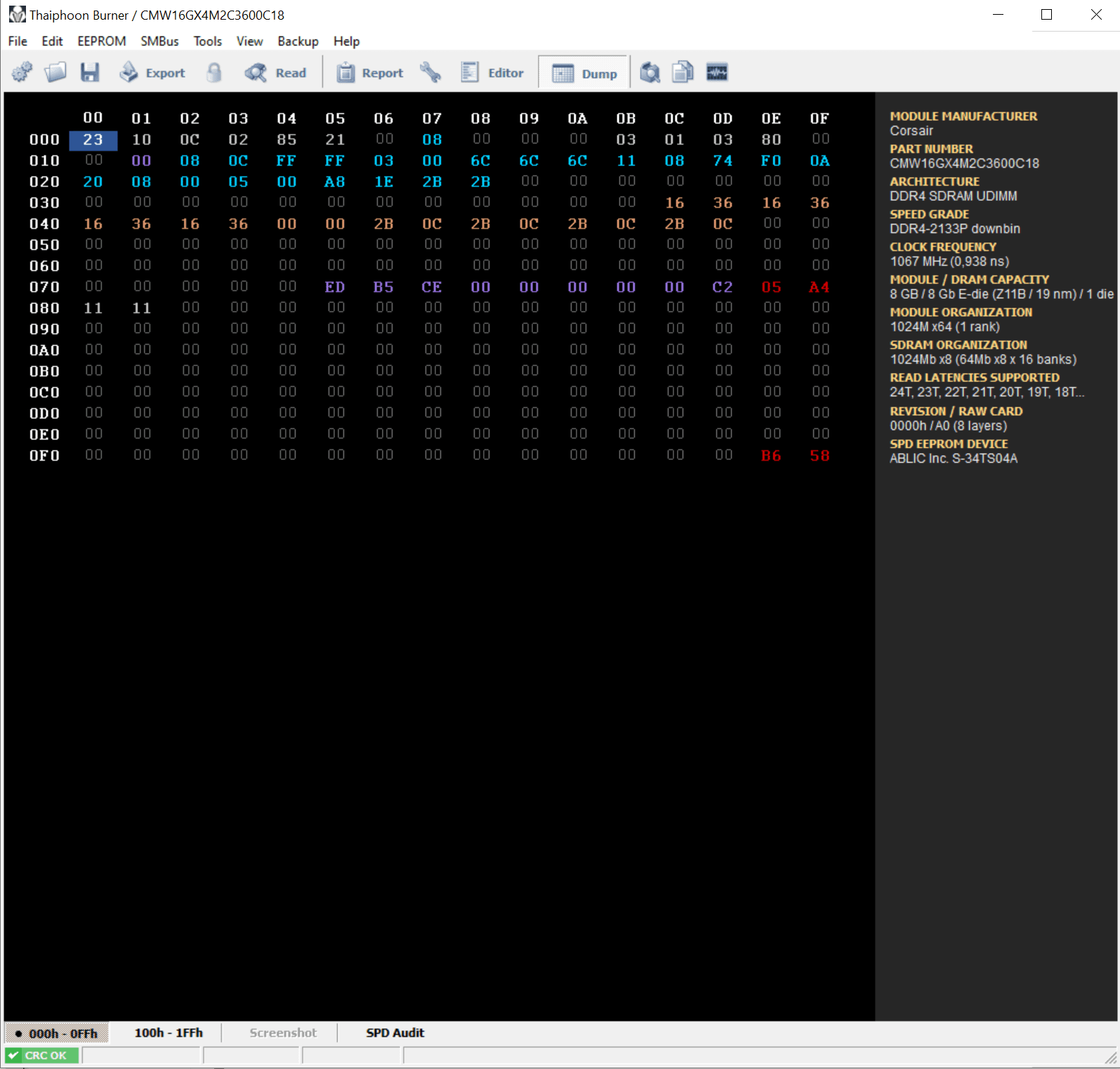Click the CRC OK status indicator
Image resolution: width=1120 pixels, height=1069 pixels.
coord(42,1056)
